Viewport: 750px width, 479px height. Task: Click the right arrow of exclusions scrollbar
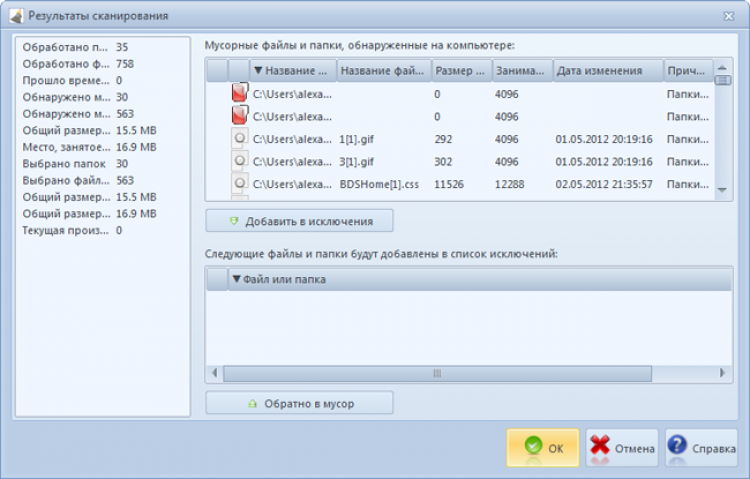click(x=722, y=373)
